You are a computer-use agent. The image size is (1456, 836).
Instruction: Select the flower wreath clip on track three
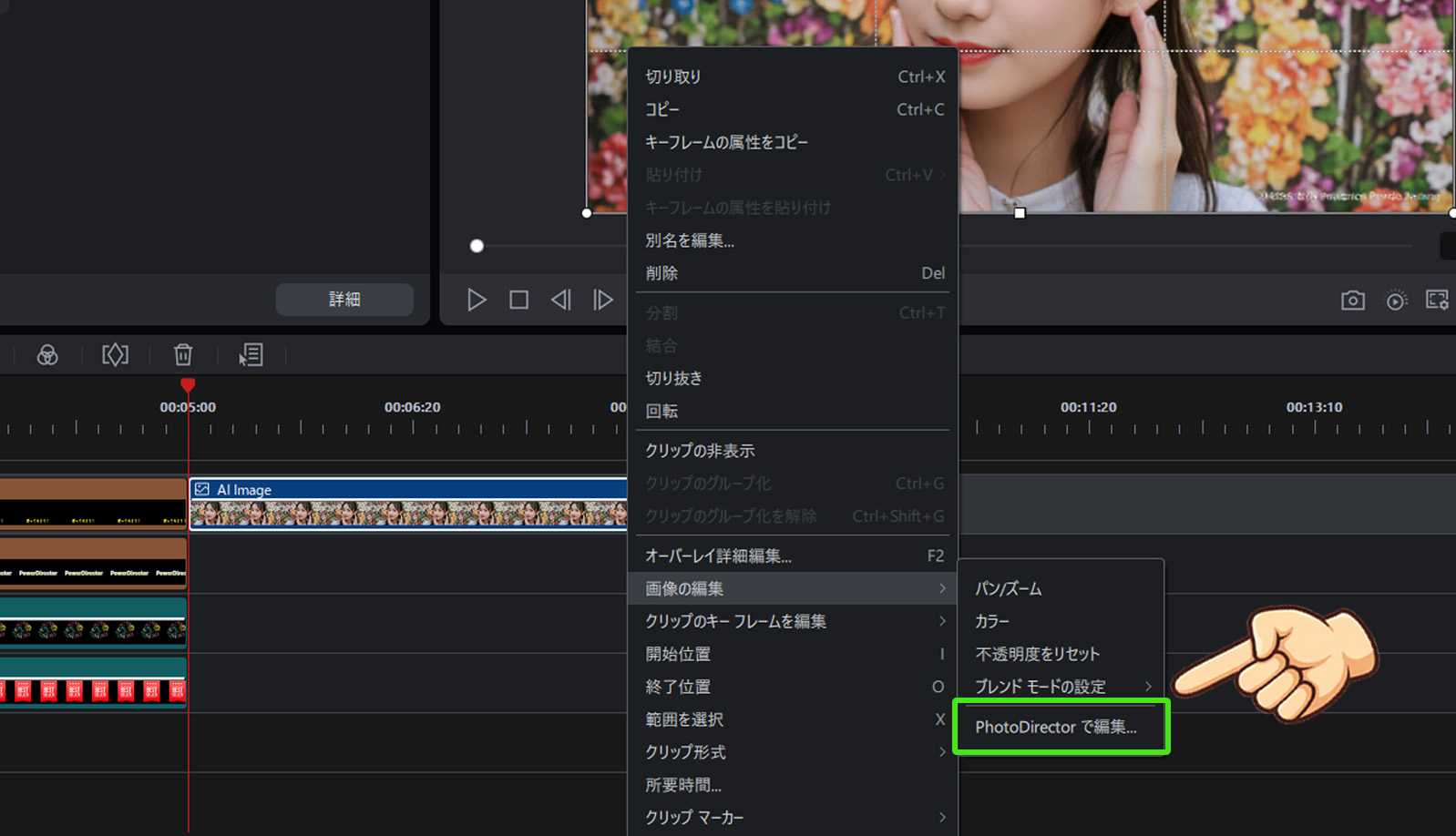coord(93,623)
